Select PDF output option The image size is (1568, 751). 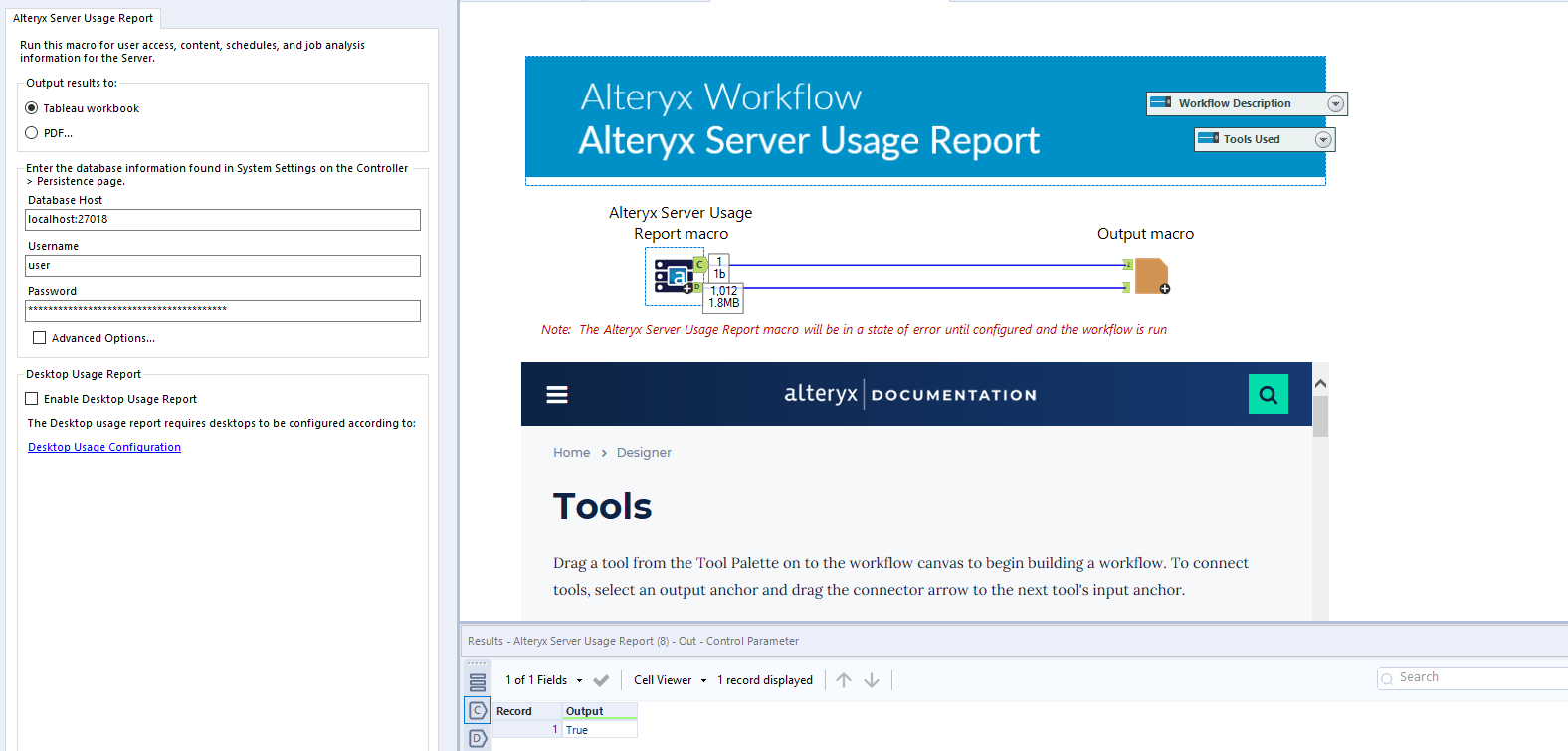click(32, 133)
